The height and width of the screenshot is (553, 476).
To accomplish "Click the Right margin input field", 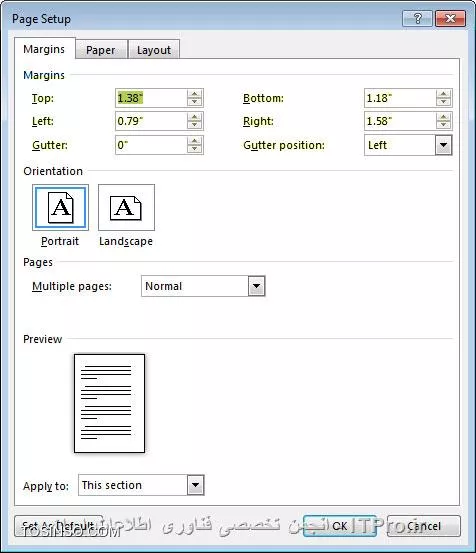I will [400, 121].
